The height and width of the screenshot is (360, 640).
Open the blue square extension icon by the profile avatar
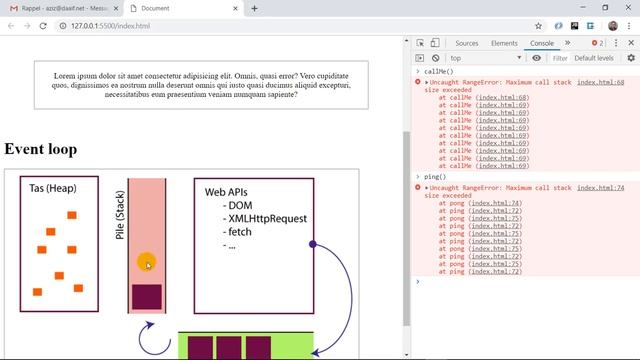(x=590, y=26)
